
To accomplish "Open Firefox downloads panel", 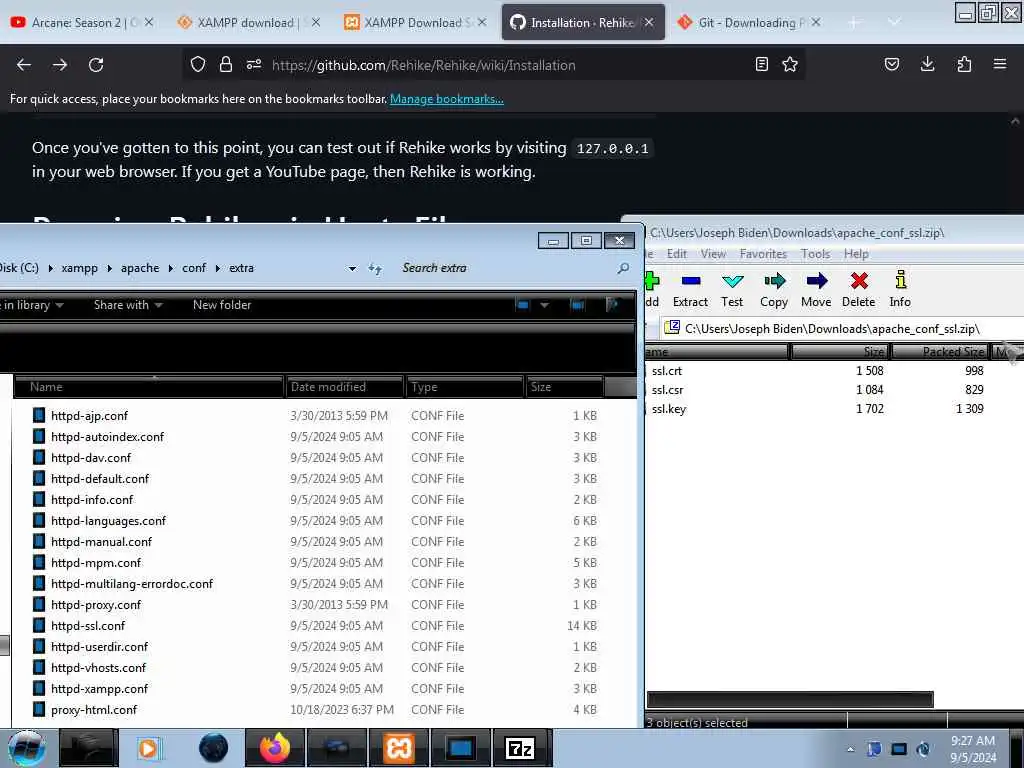I will pos(927,64).
